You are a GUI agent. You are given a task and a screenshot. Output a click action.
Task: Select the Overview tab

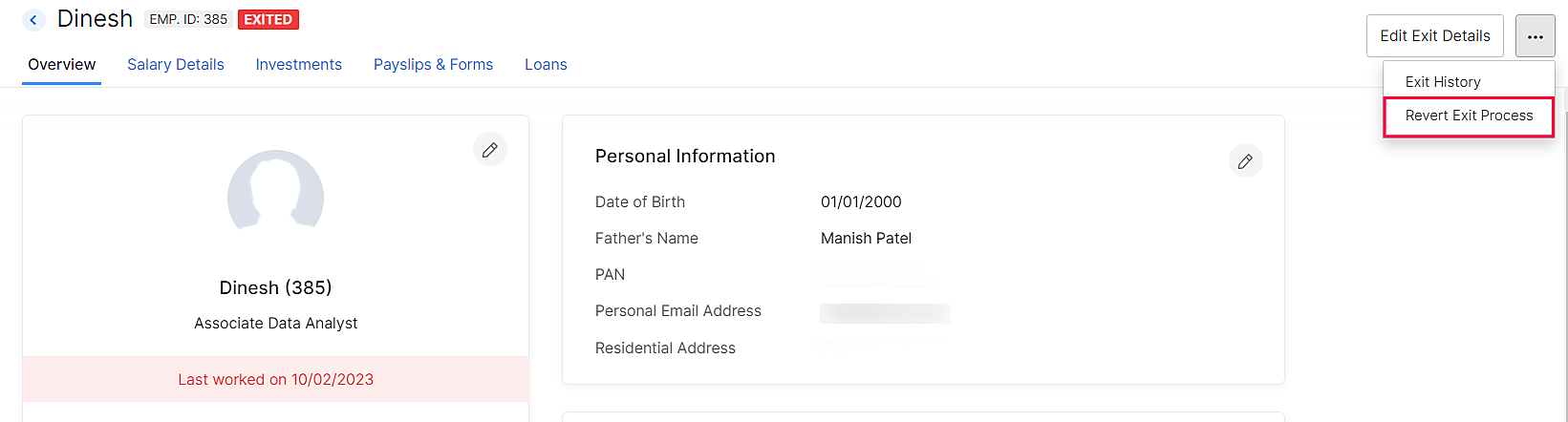coord(61,64)
